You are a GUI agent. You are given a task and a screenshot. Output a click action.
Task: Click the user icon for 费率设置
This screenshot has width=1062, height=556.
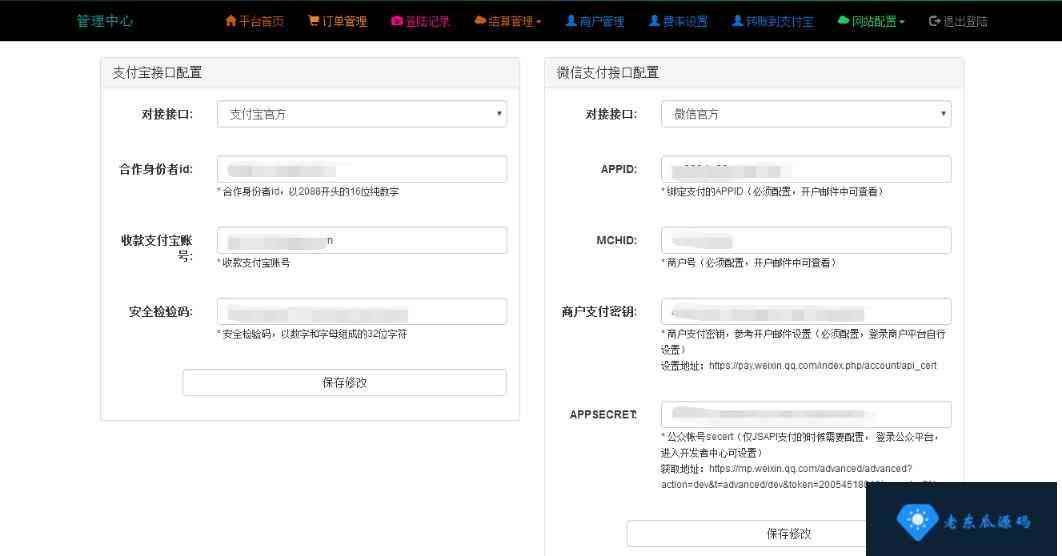tap(654, 21)
